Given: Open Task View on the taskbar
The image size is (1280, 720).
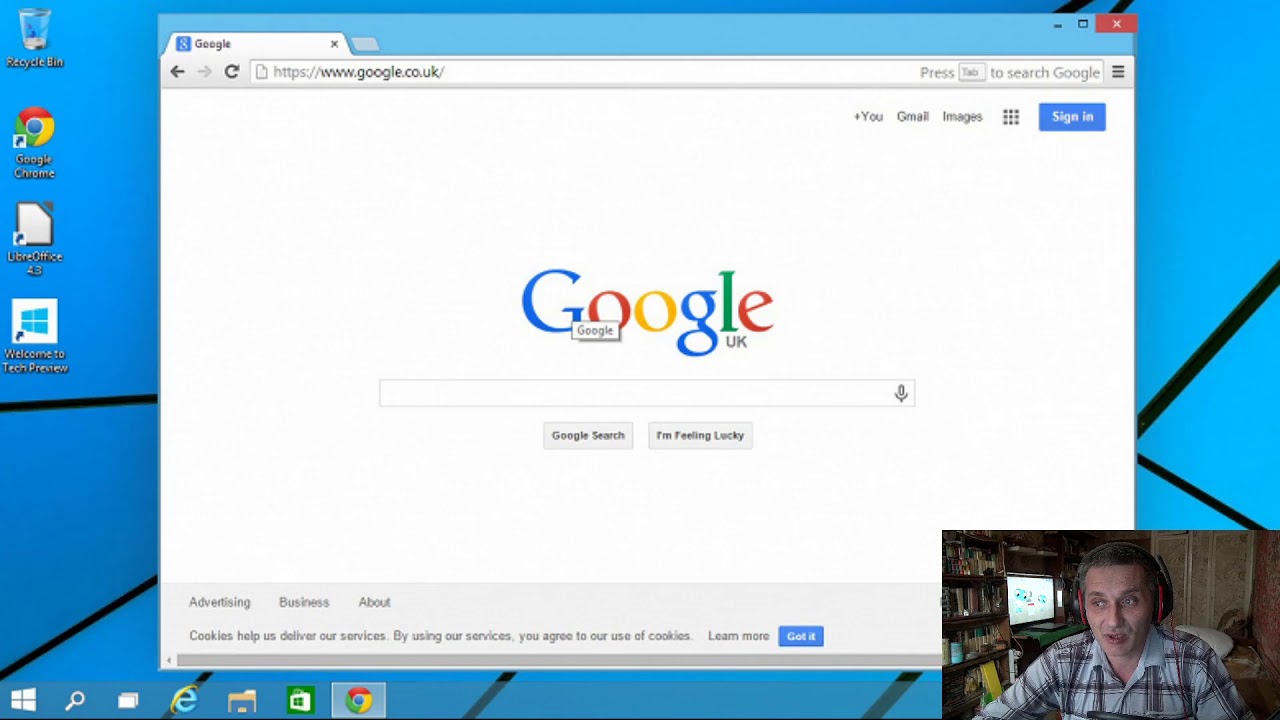Looking at the screenshot, I should (128, 700).
